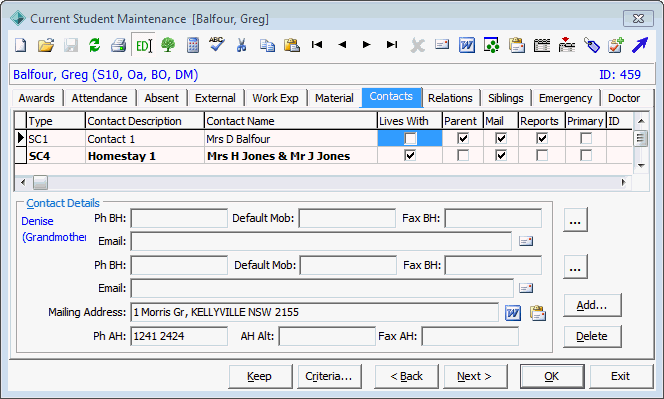664x399 pixels.
Task: Open the Criteria... button
Action: pos(329,376)
